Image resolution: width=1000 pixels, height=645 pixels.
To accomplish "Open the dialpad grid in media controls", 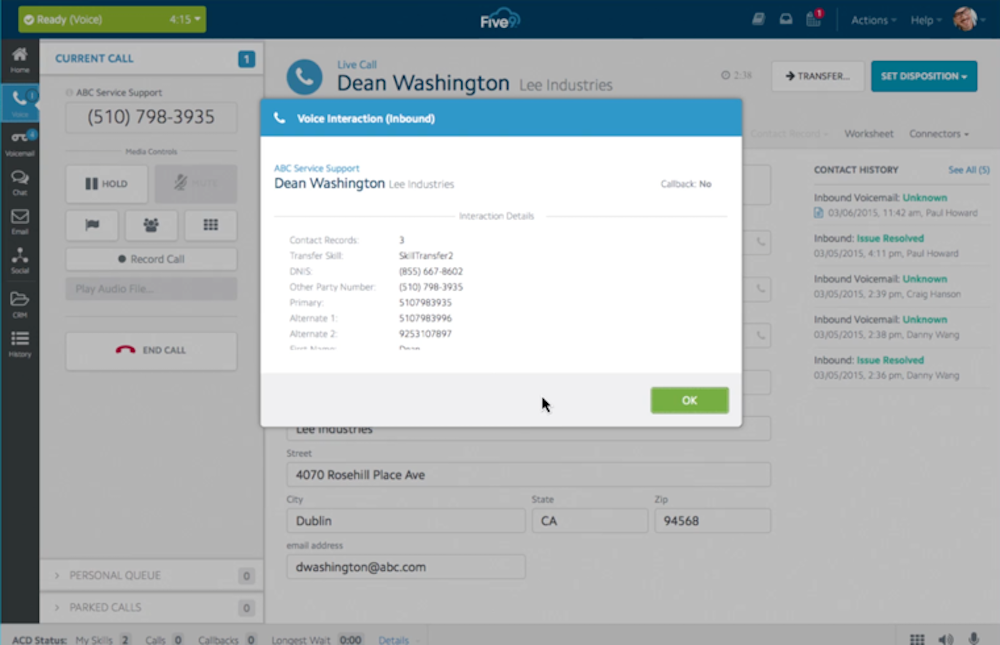I will tap(210, 225).
